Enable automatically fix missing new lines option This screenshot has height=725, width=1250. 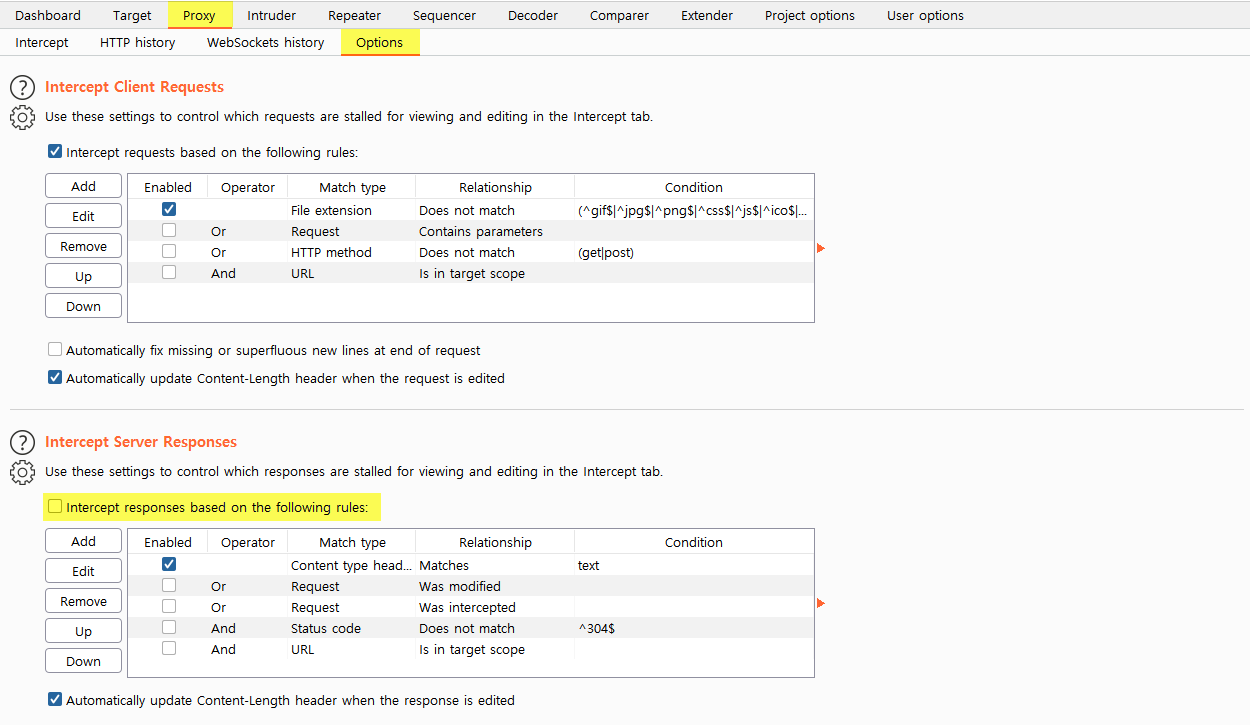pyautogui.click(x=55, y=350)
